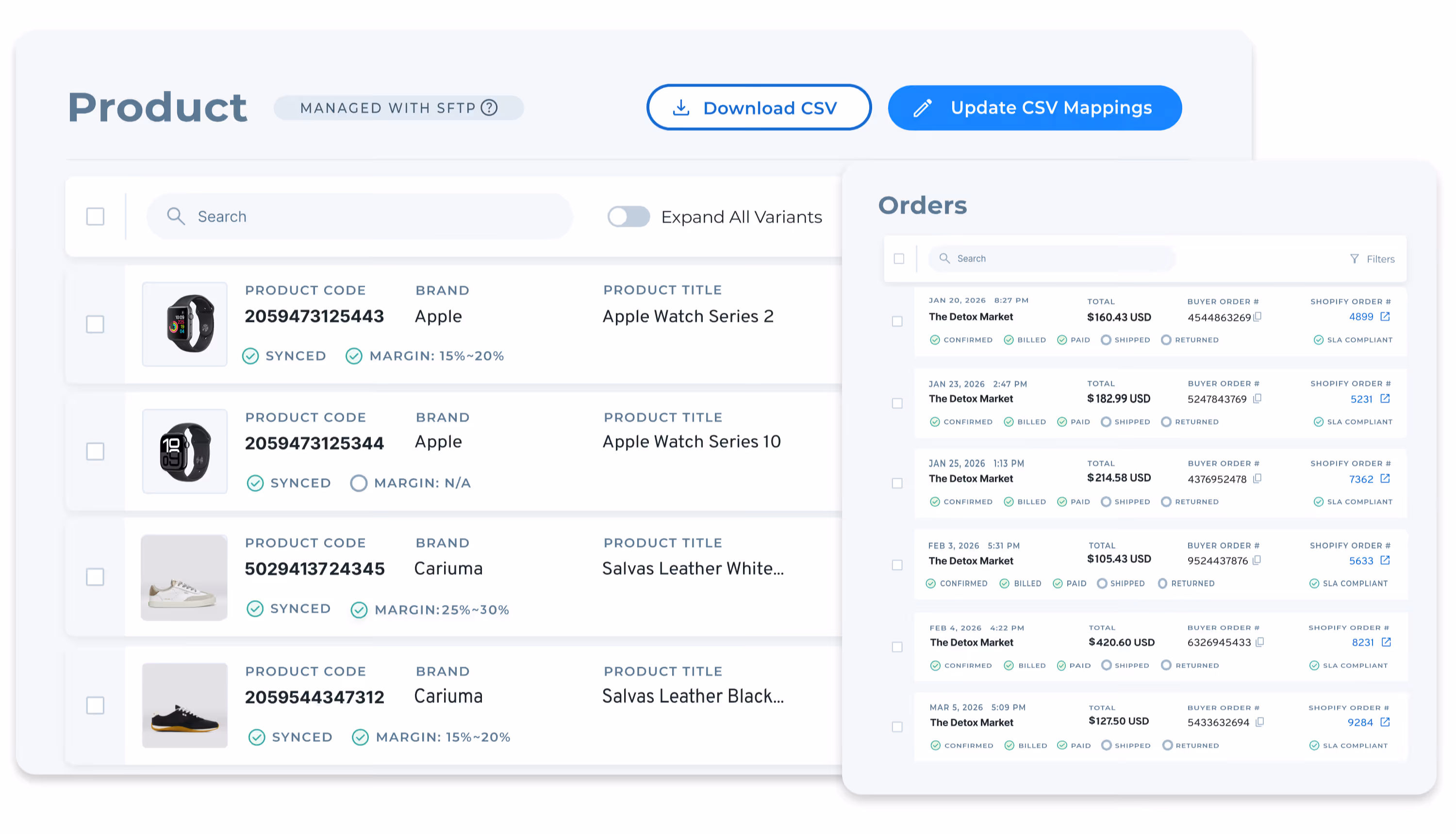
Task: Click the magnifier icon in product search
Action: pos(176,217)
